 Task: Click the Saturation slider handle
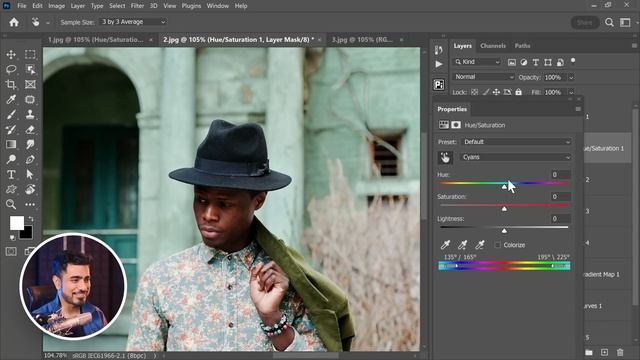504,209
